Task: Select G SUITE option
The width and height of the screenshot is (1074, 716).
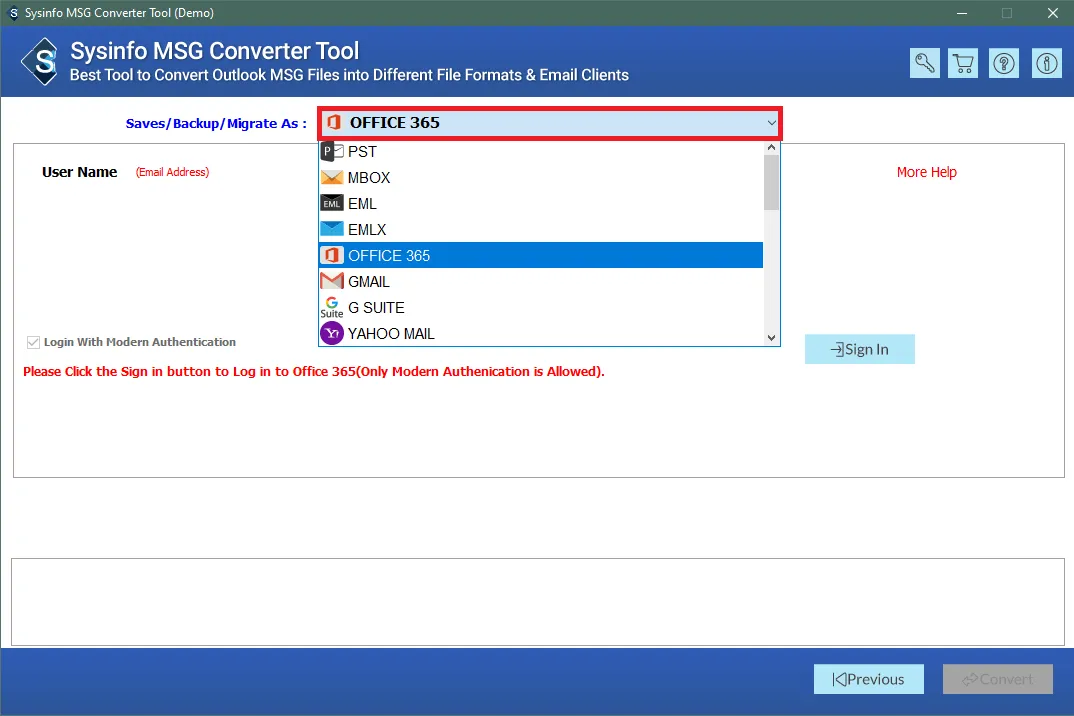Action: point(376,308)
